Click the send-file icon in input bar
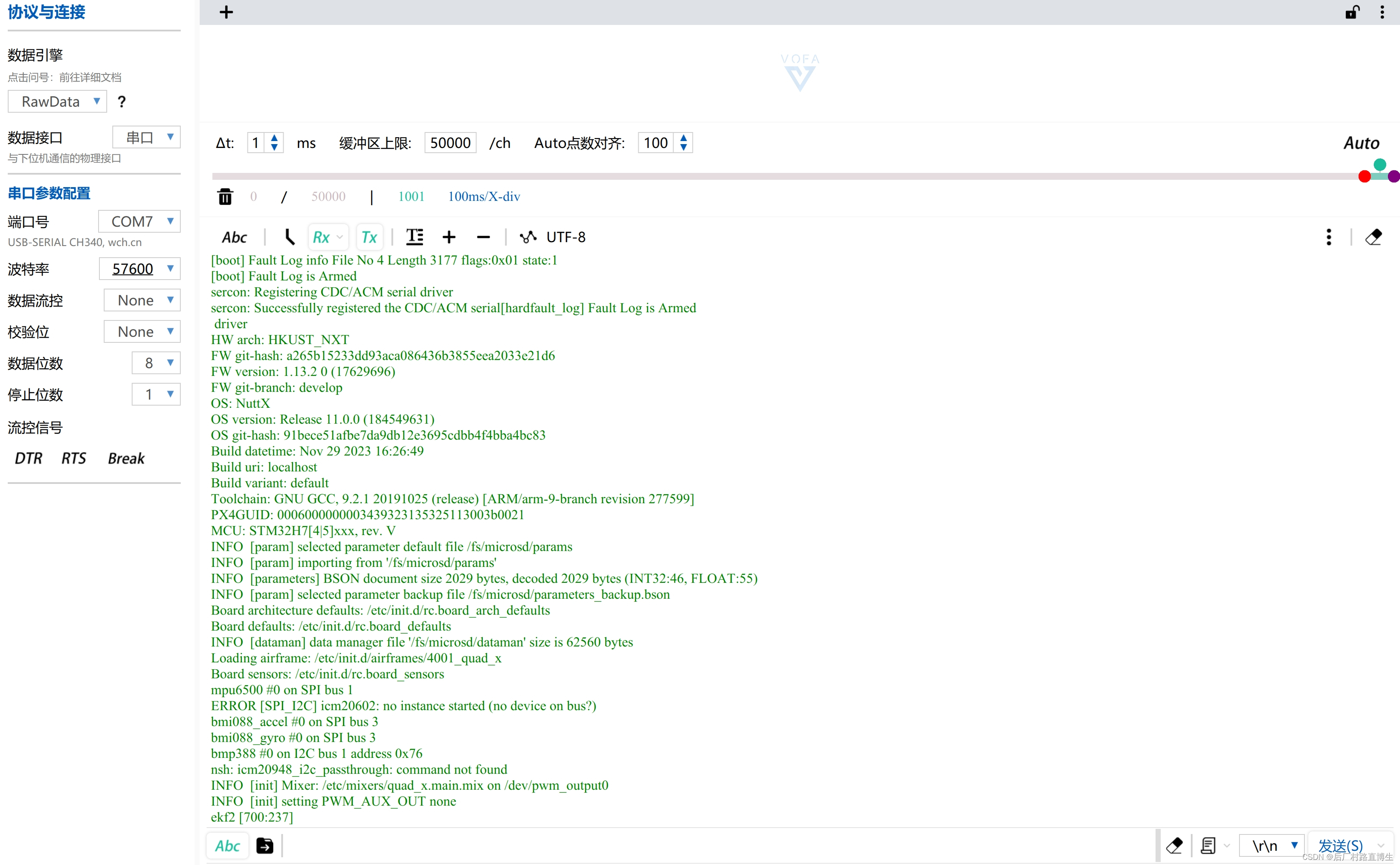 (264, 845)
